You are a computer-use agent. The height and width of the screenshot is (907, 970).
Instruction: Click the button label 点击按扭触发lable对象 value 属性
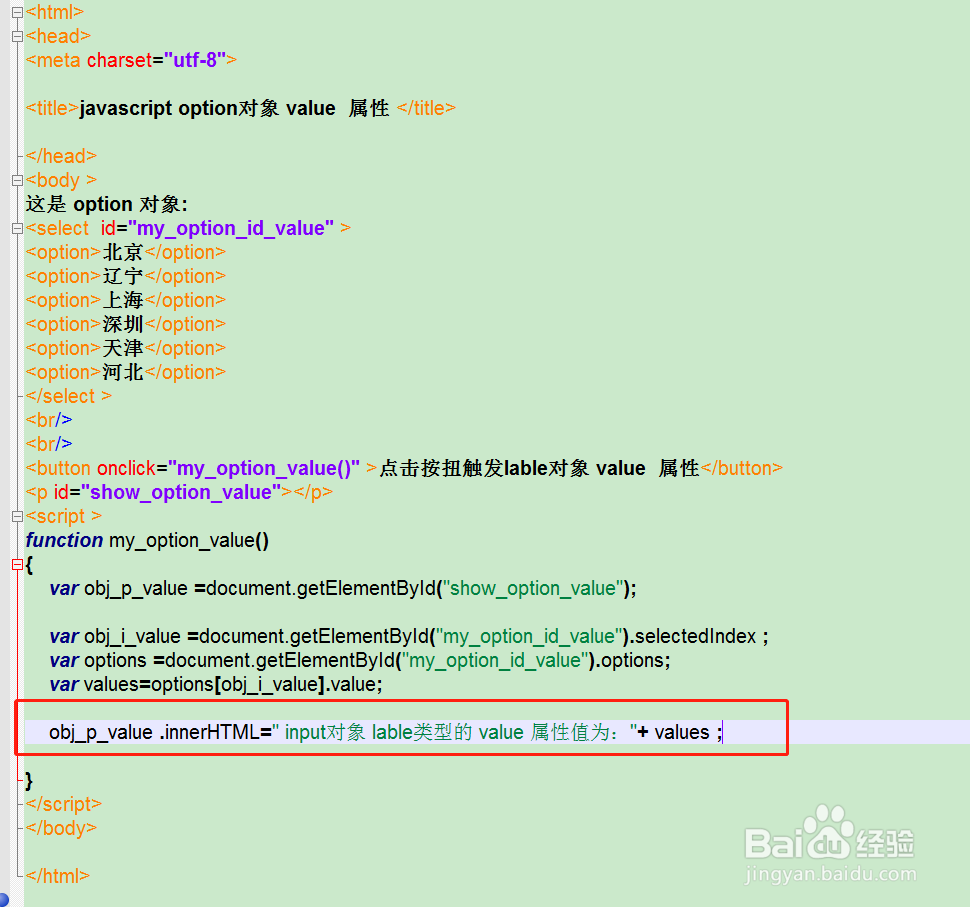click(539, 468)
